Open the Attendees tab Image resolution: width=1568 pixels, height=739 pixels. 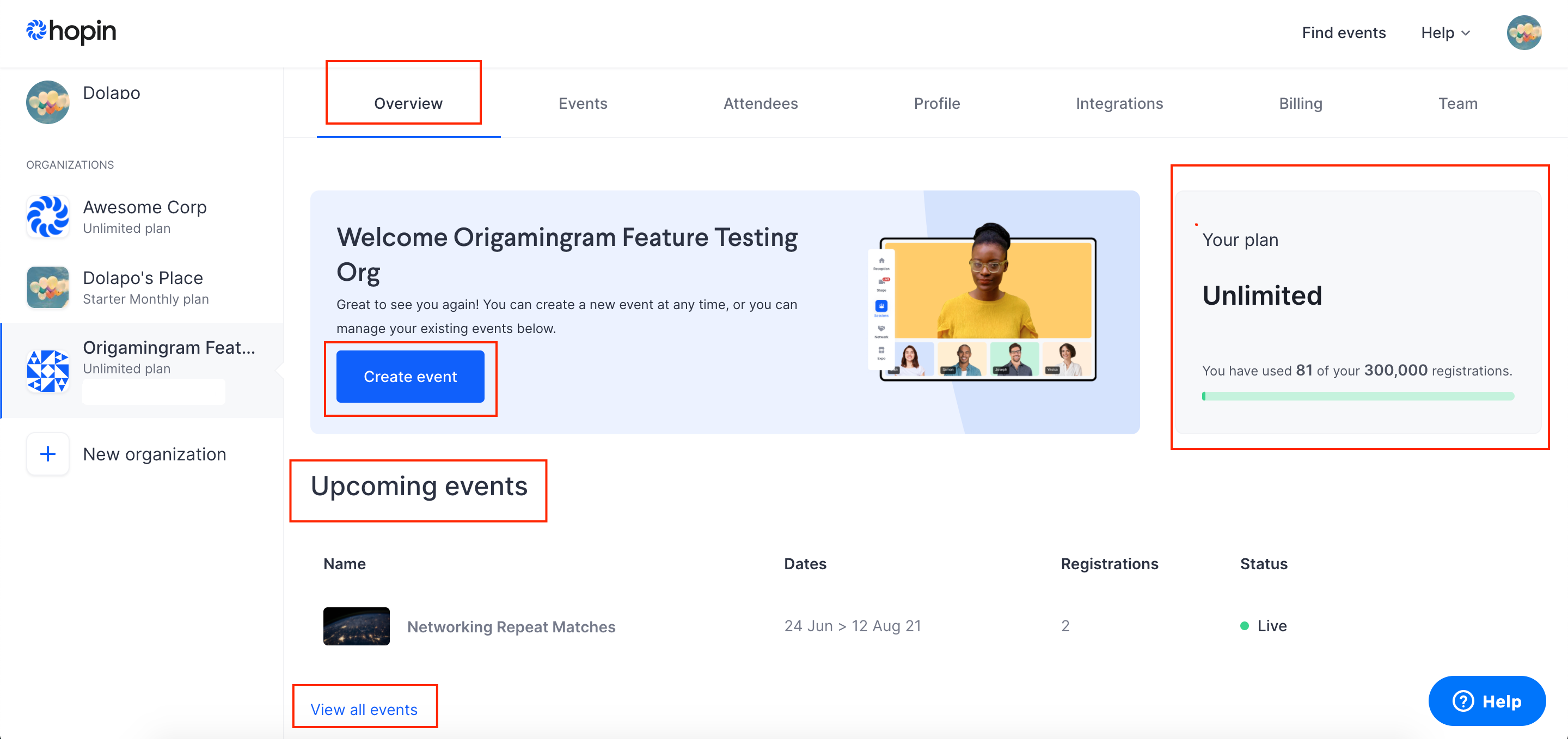coord(760,103)
